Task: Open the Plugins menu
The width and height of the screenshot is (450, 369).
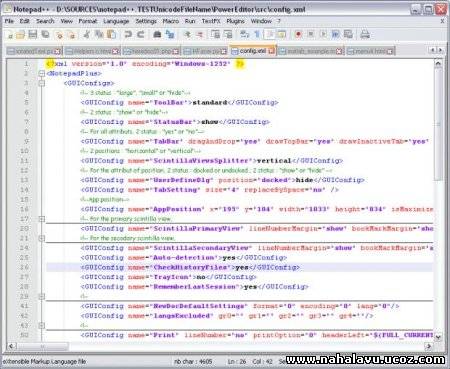Action: (x=235, y=21)
